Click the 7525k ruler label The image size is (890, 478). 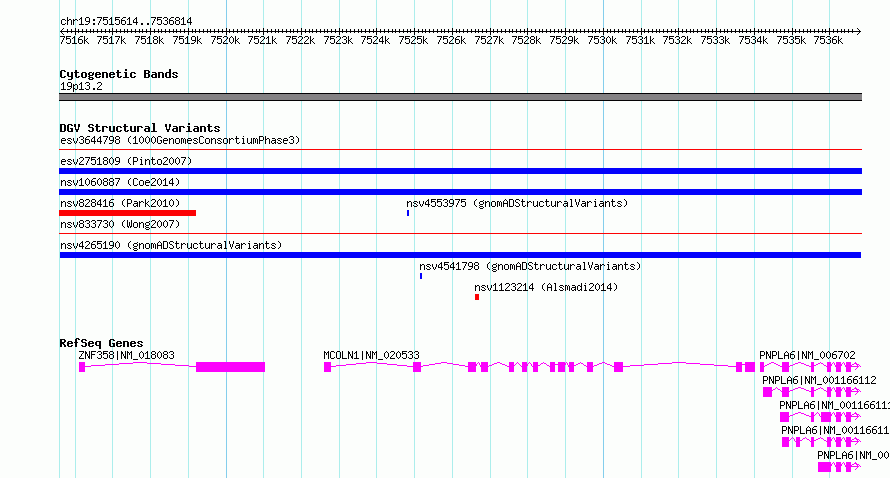point(413,40)
